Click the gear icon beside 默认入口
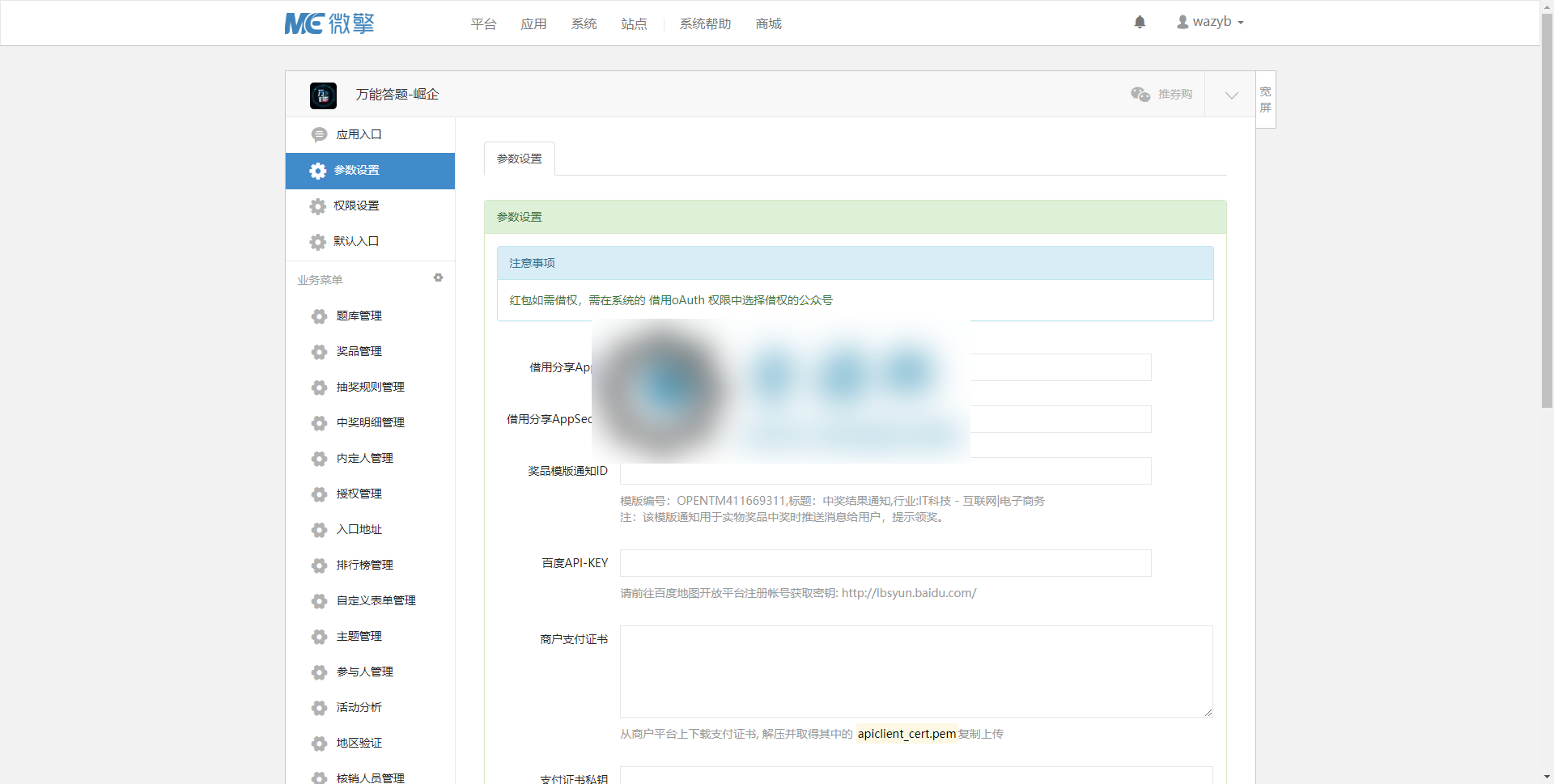 coord(318,242)
